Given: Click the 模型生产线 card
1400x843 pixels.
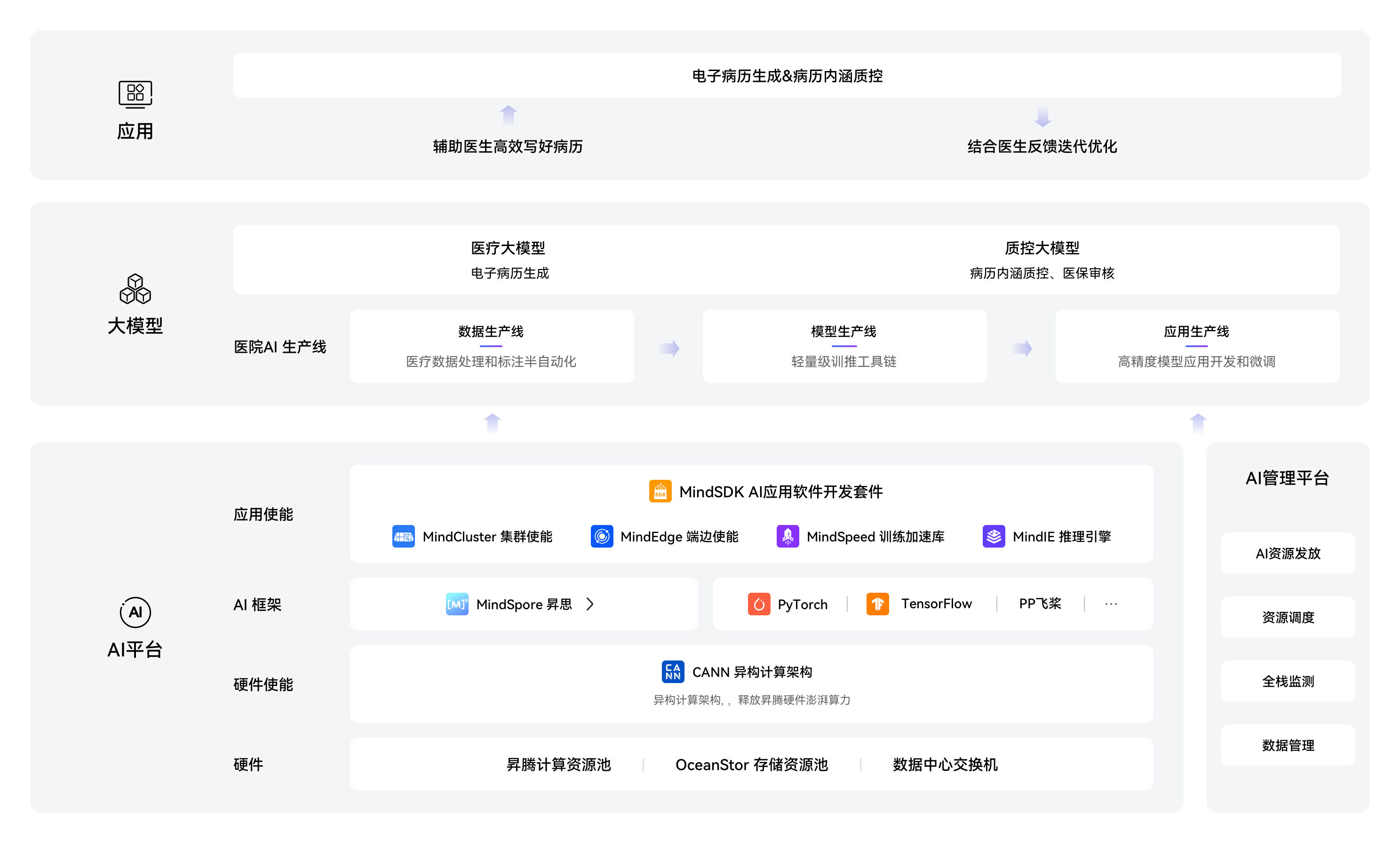Looking at the screenshot, I should point(844,346).
